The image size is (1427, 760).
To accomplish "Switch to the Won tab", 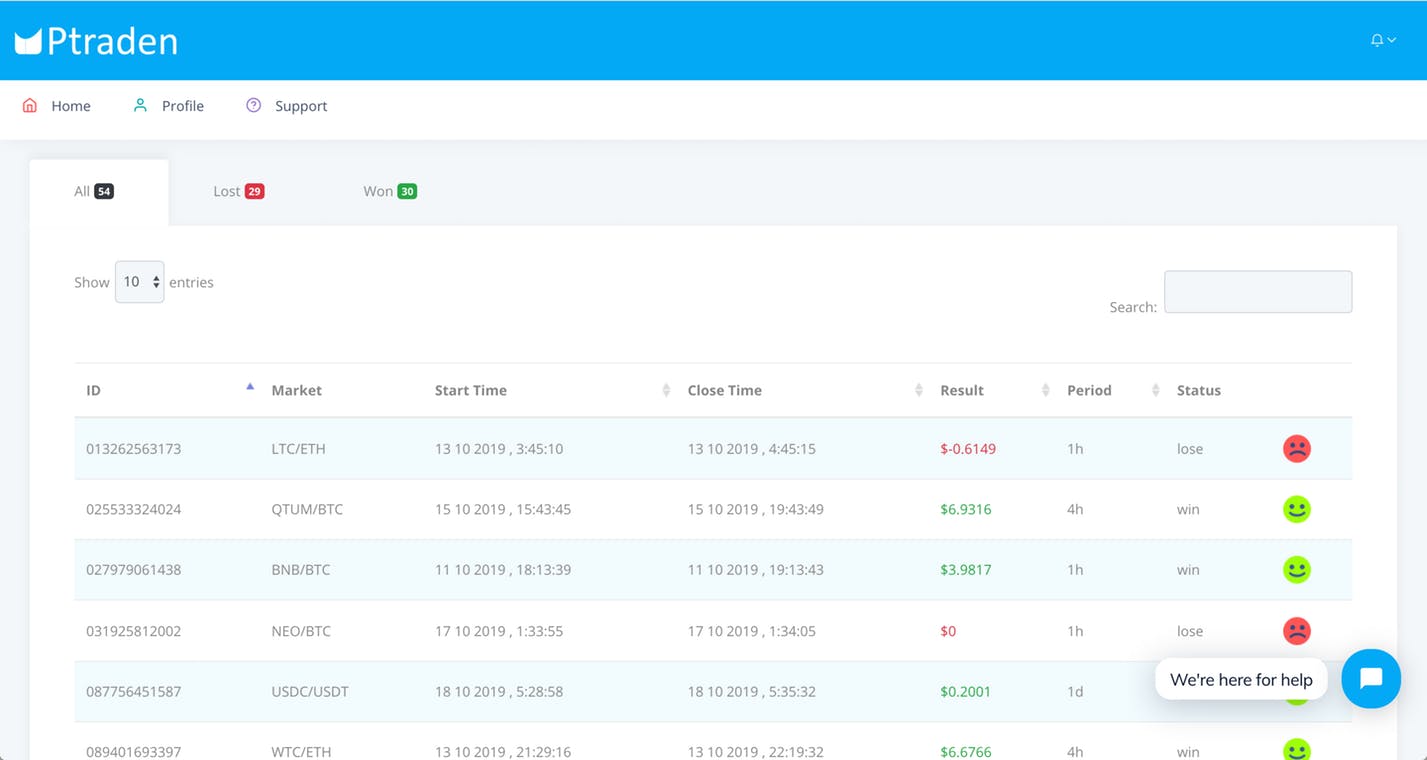I will coord(389,191).
